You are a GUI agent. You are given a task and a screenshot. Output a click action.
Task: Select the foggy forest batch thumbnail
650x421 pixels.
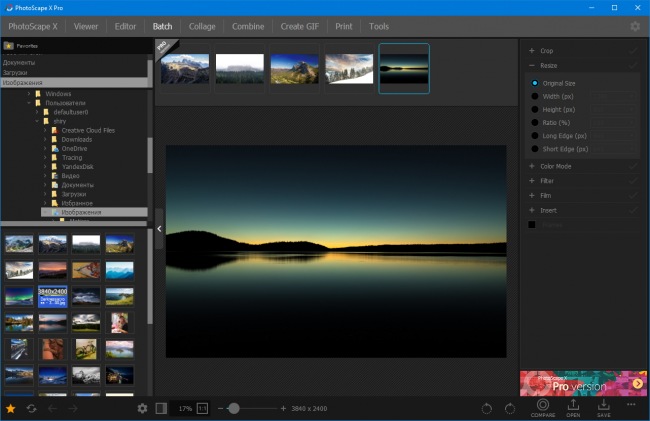point(240,68)
